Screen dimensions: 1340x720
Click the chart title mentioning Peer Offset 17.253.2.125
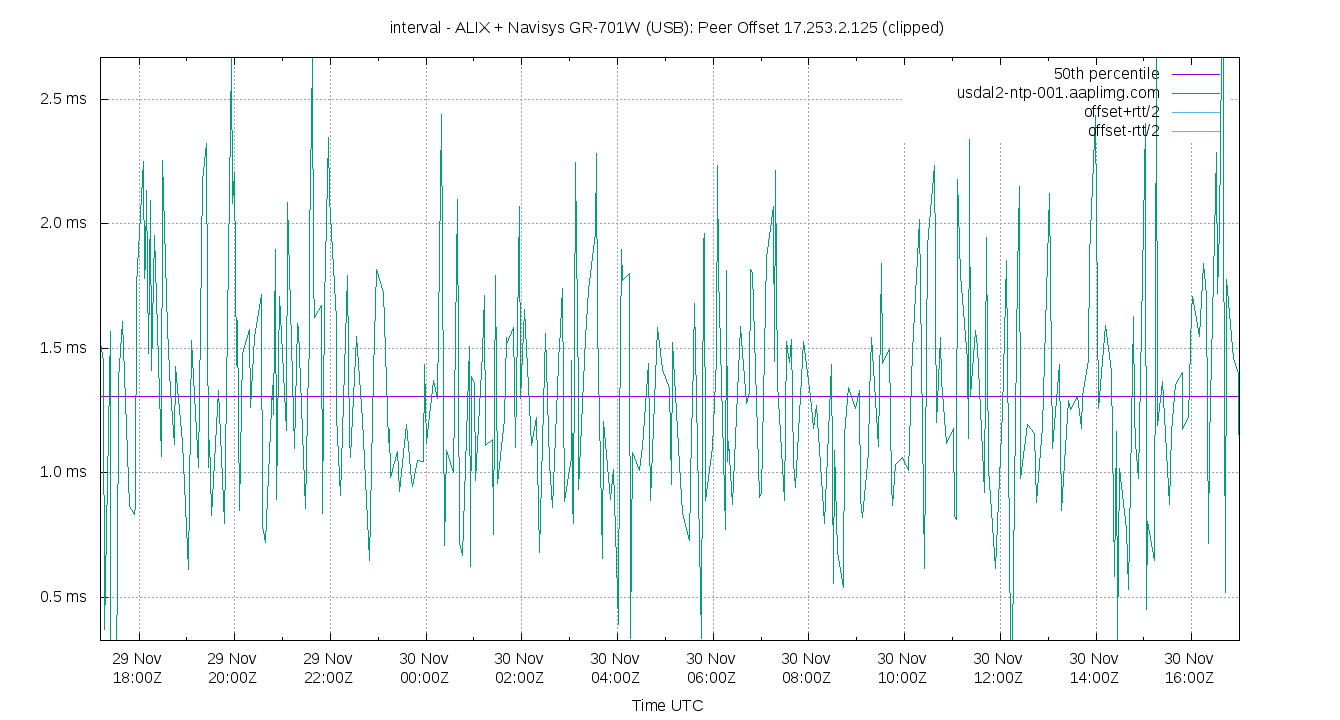tap(667, 28)
